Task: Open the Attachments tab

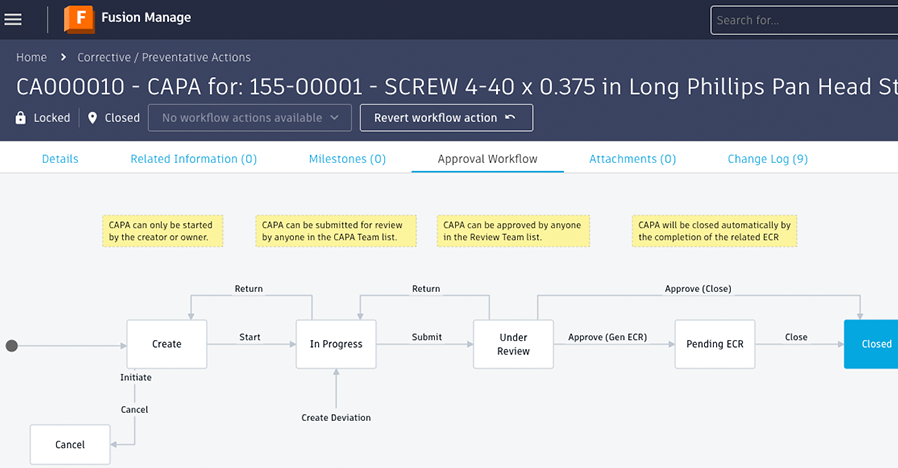Action: (632, 159)
